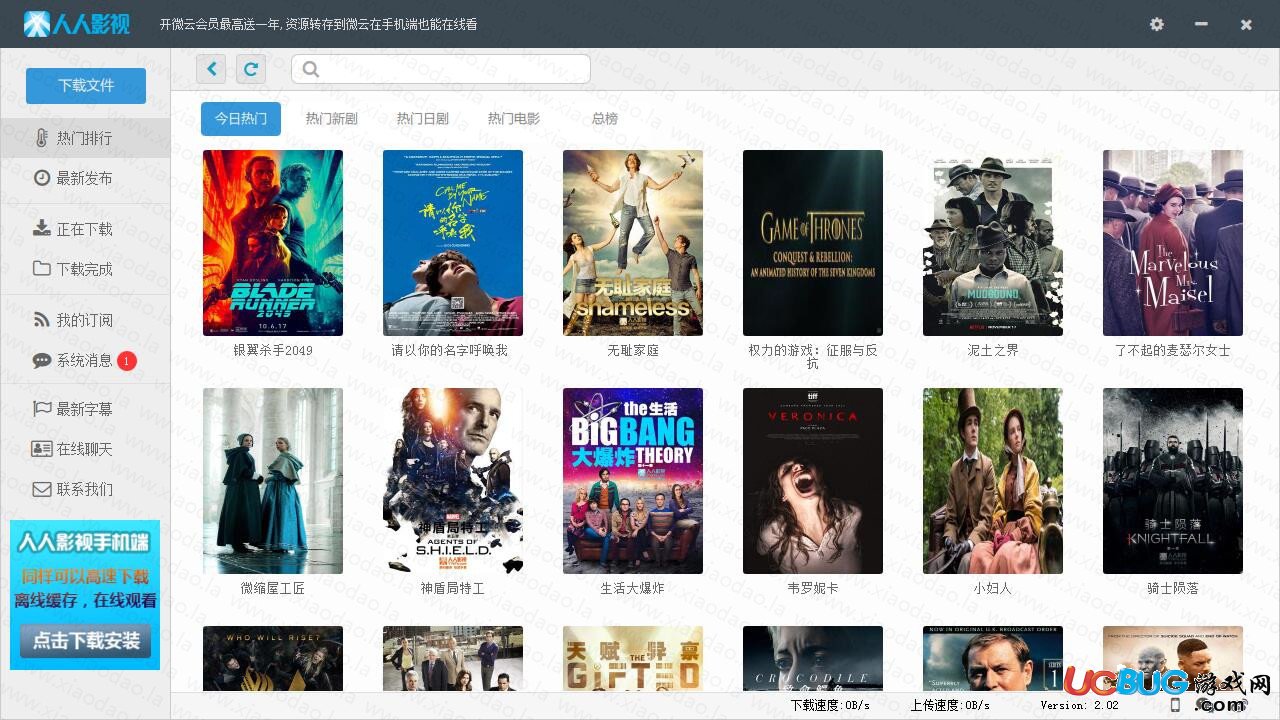Open 系统消息 in the sidebar
This screenshot has width=1280, height=720.
[85, 361]
